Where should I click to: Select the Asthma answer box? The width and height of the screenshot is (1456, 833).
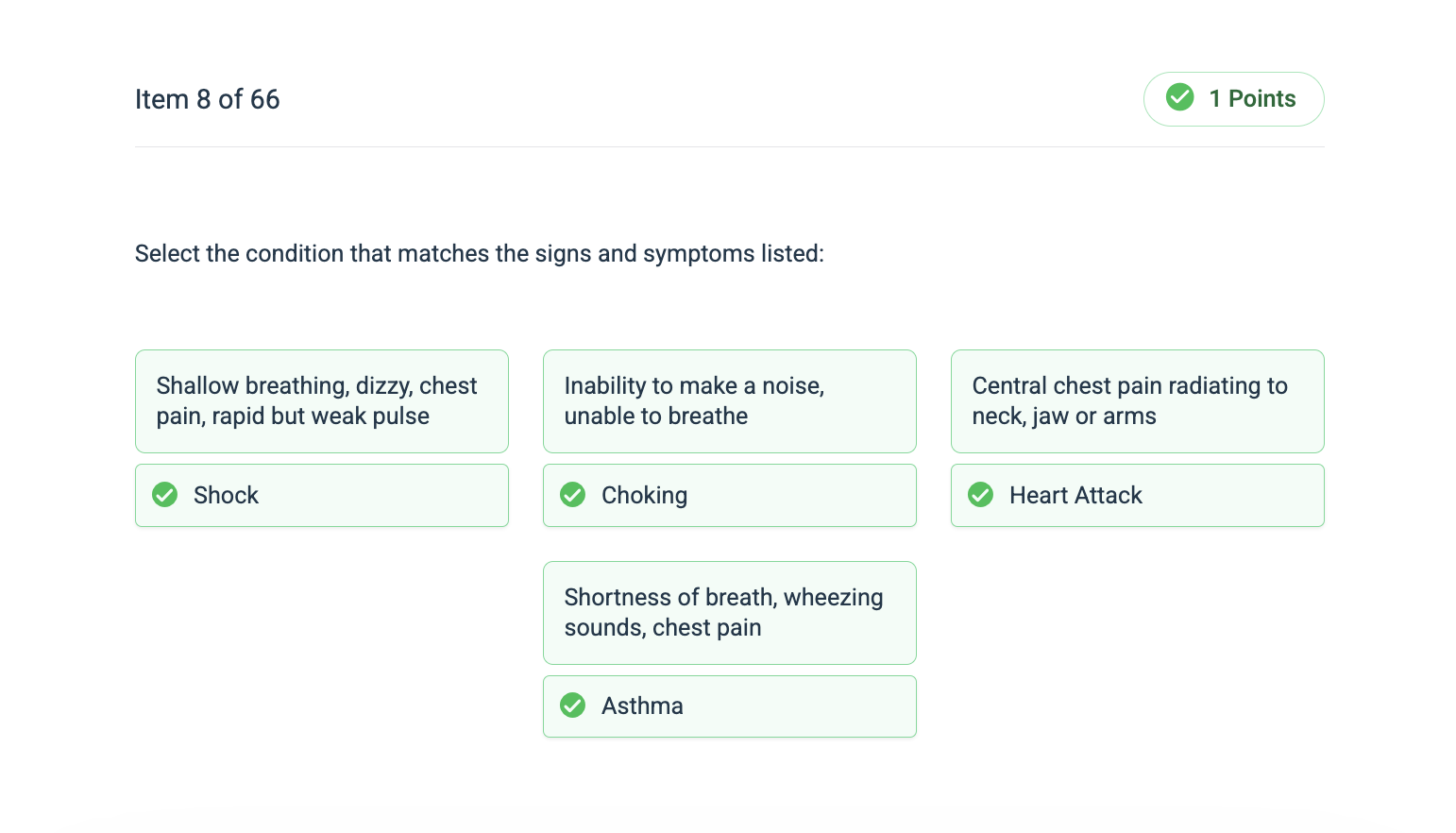pos(730,706)
